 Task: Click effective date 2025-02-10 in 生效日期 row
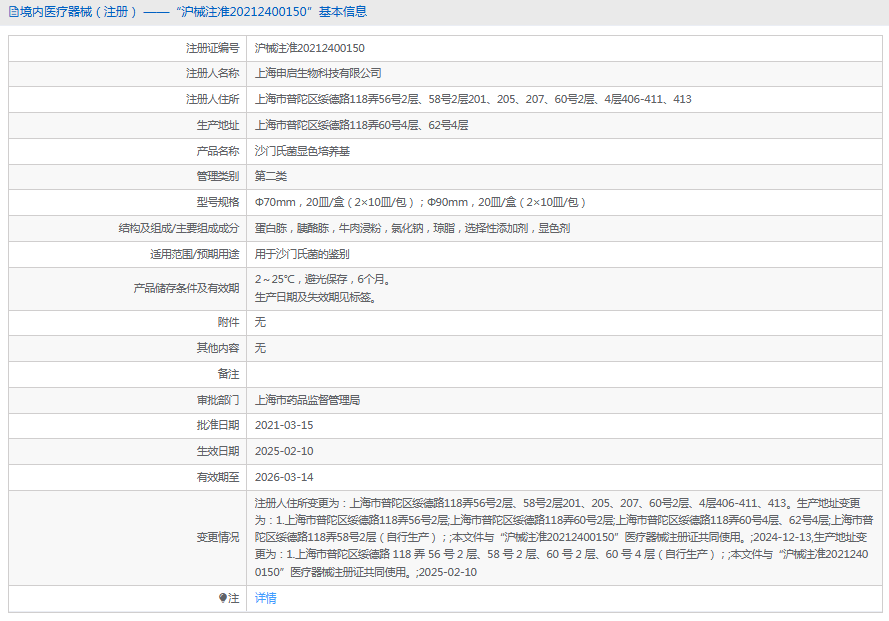point(284,451)
